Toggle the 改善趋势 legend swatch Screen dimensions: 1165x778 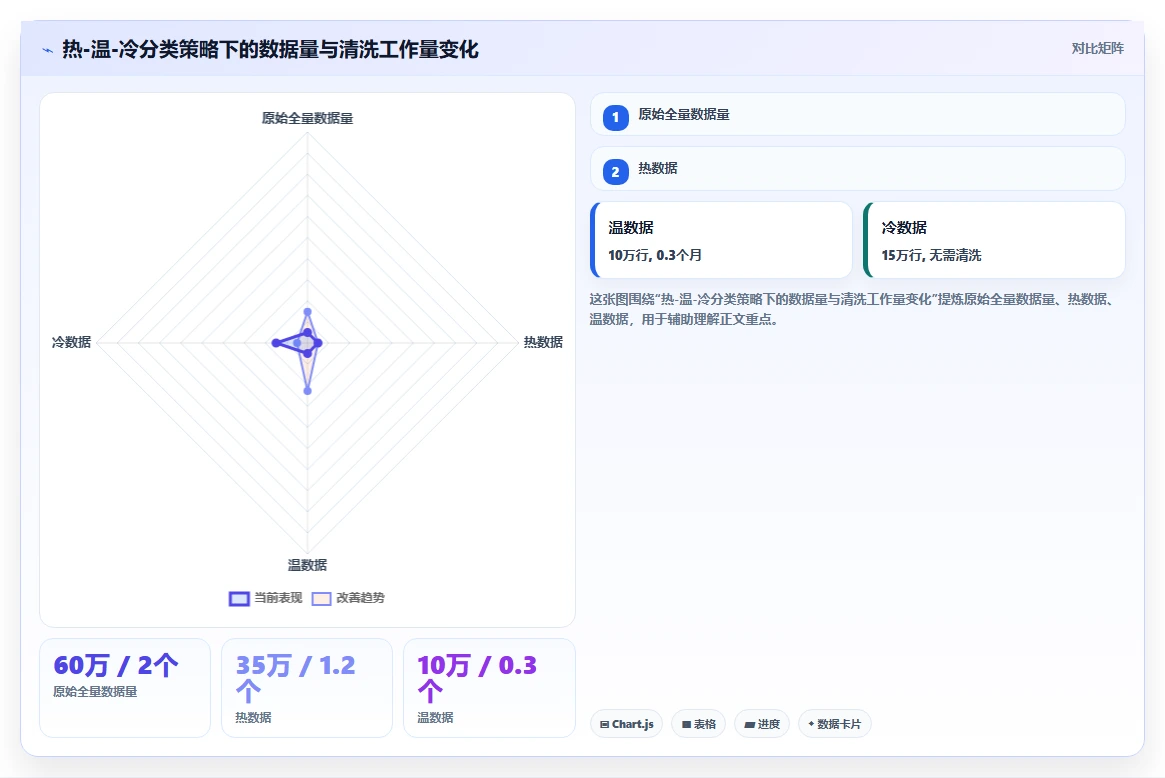321,598
